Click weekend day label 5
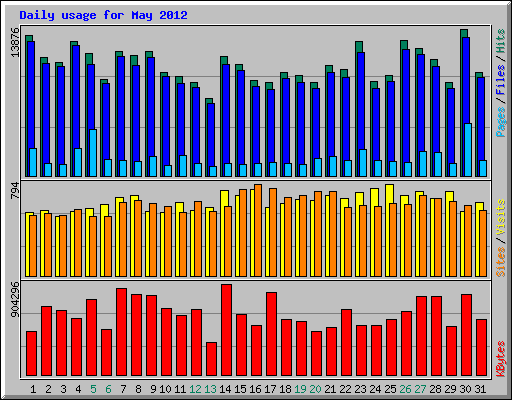Screen dimensions: 512x400 click(93, 389)
